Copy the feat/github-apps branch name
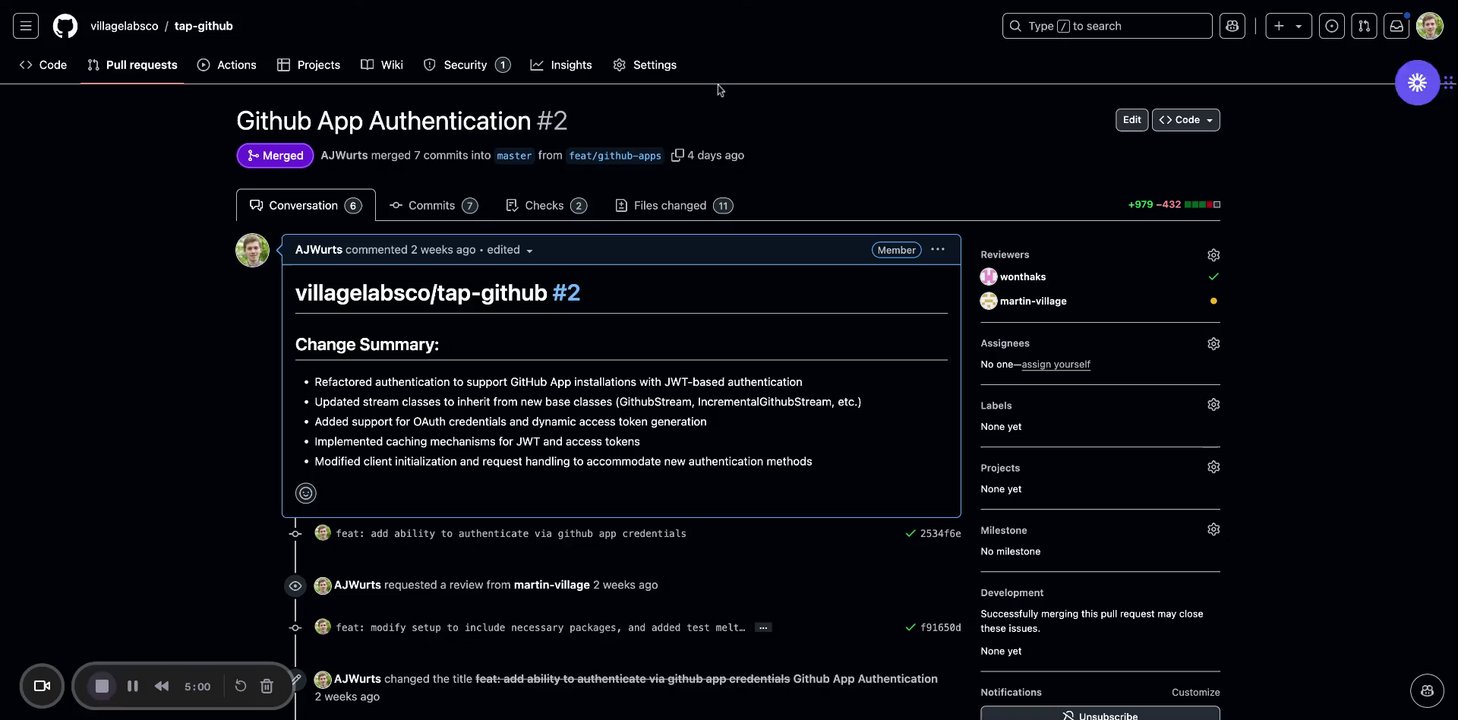Screen dimensions: 1458x720 coord(677,155)
